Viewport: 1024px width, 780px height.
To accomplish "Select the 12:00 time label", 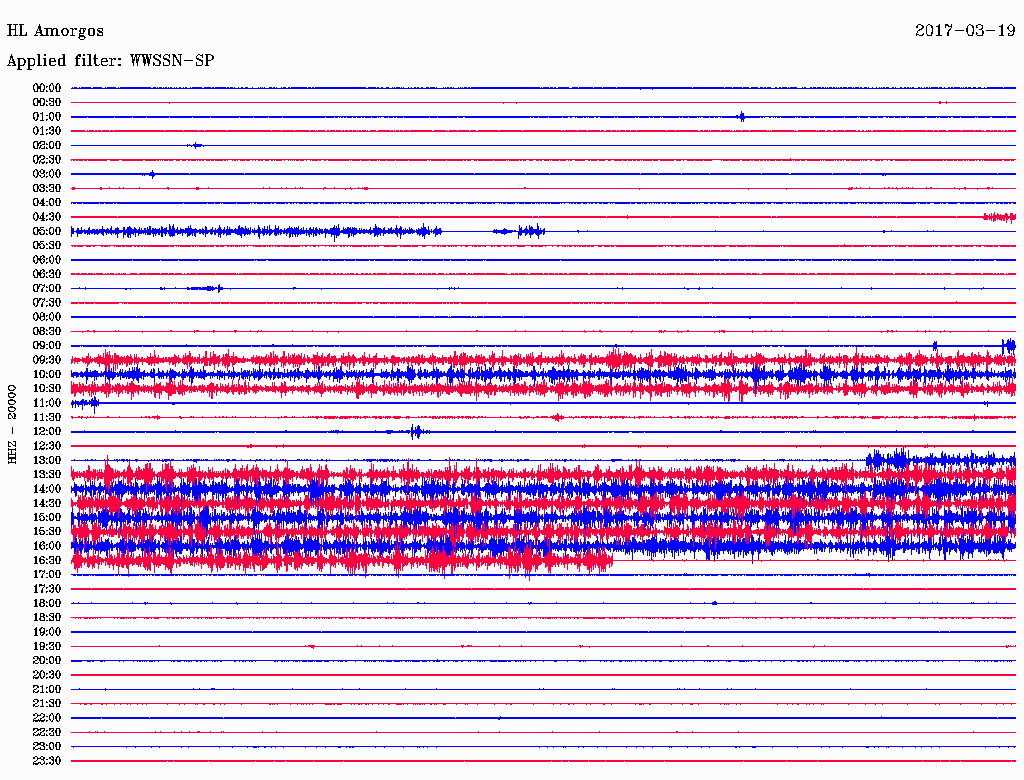I will point(47,431).
